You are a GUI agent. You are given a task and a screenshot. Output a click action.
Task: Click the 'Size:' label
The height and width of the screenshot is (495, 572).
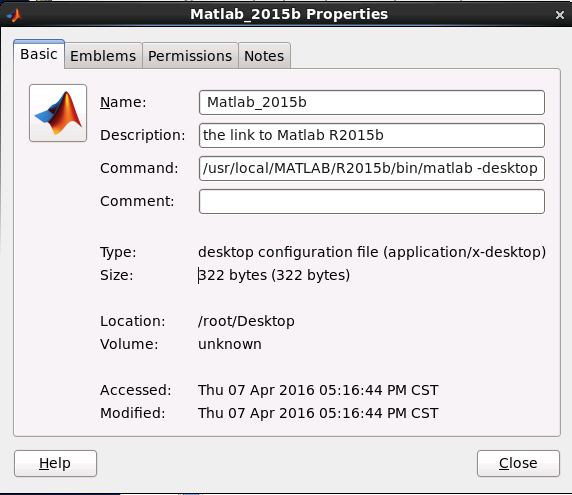(117, 275)
